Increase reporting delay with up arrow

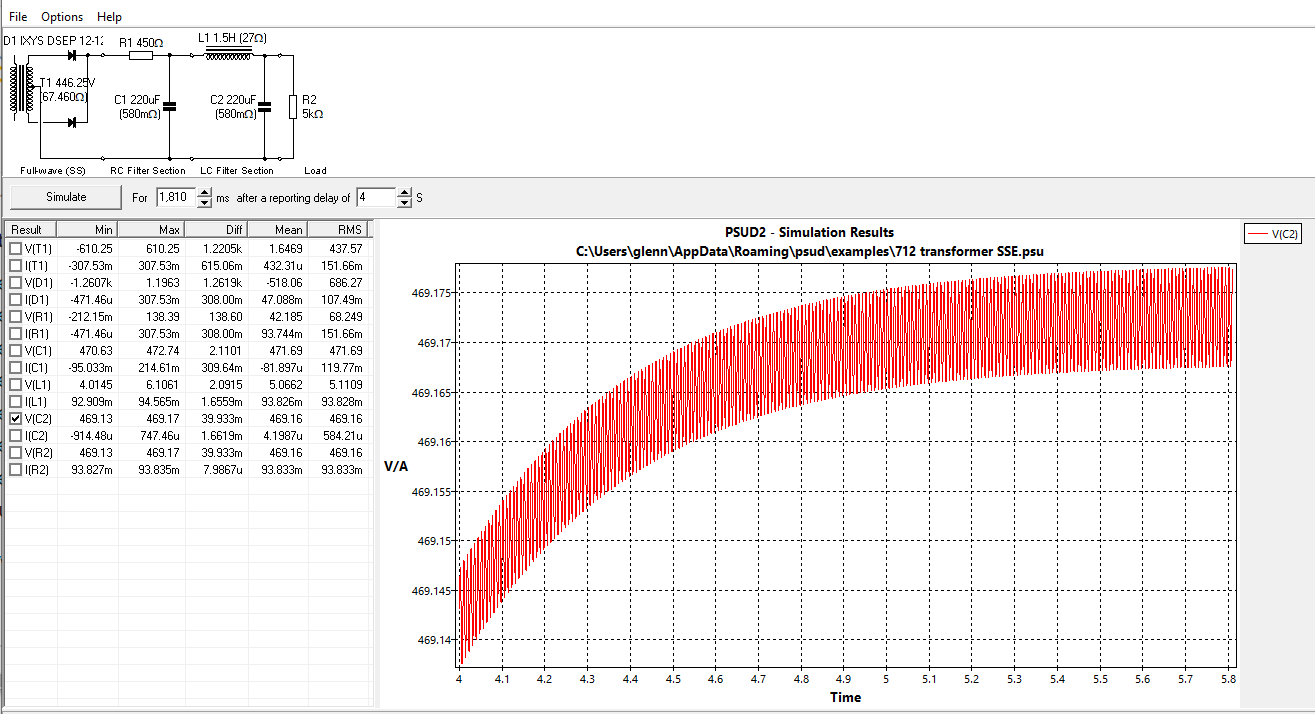404,192
